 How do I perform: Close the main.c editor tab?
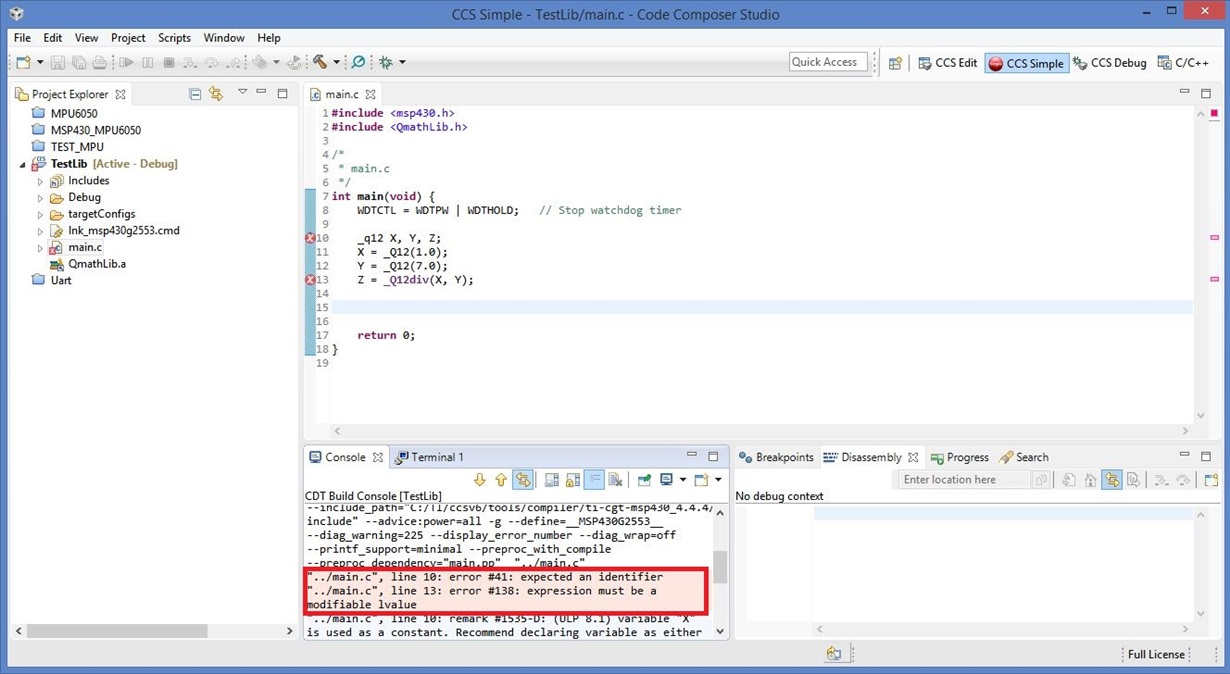coord(370,94)
